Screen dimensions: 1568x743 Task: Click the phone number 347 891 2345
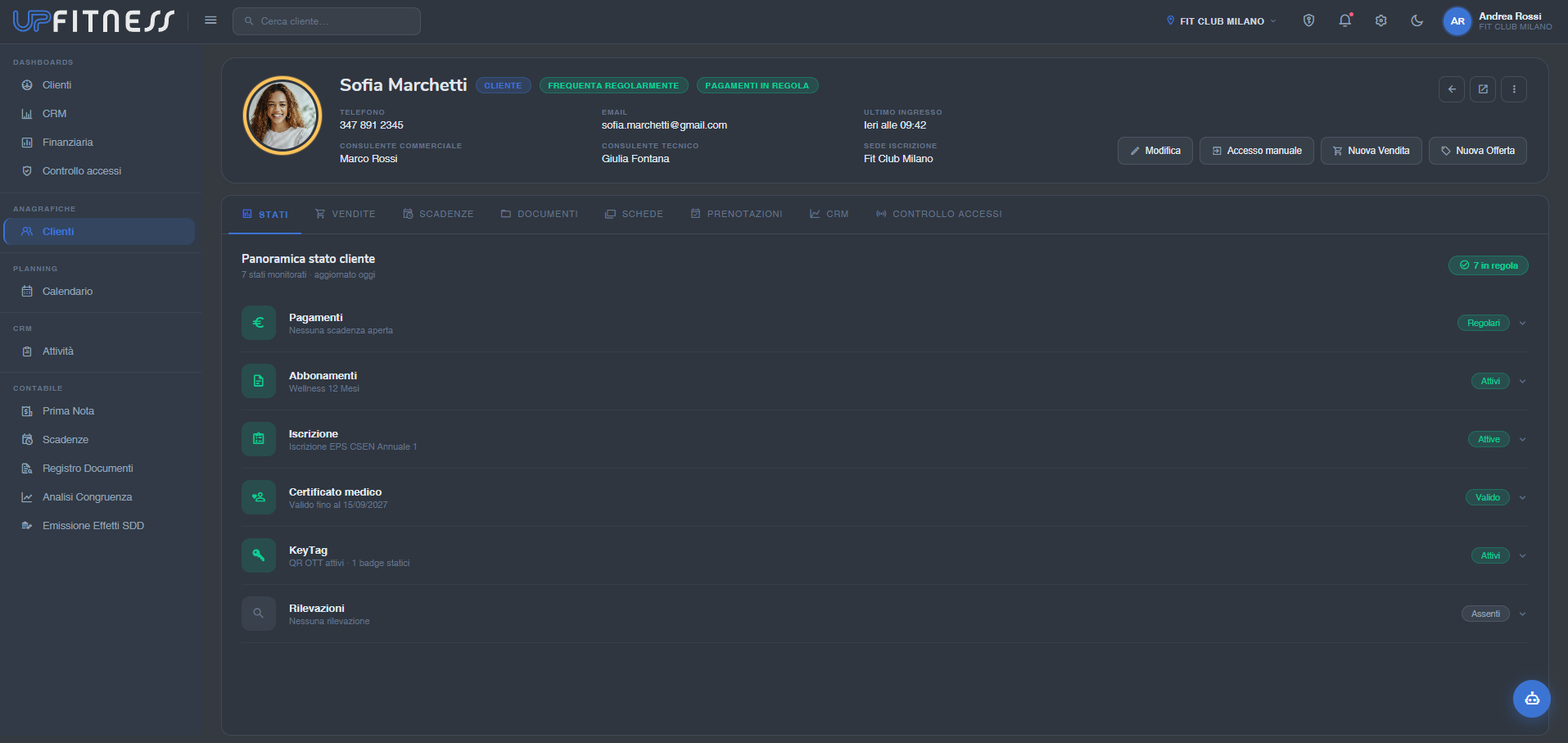tap(371, 125)
